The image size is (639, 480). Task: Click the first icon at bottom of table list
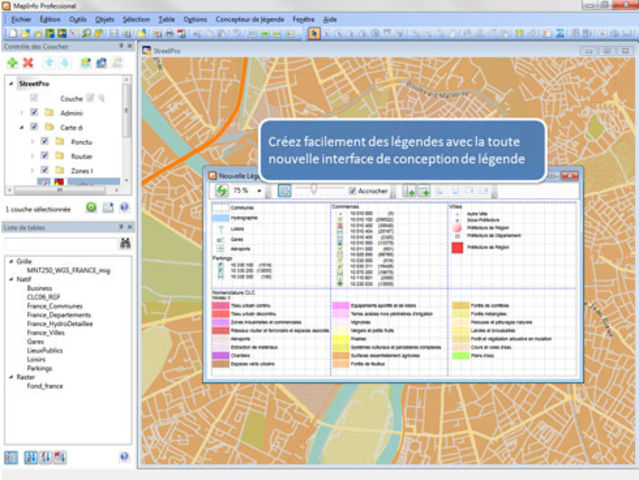point(11,458)
